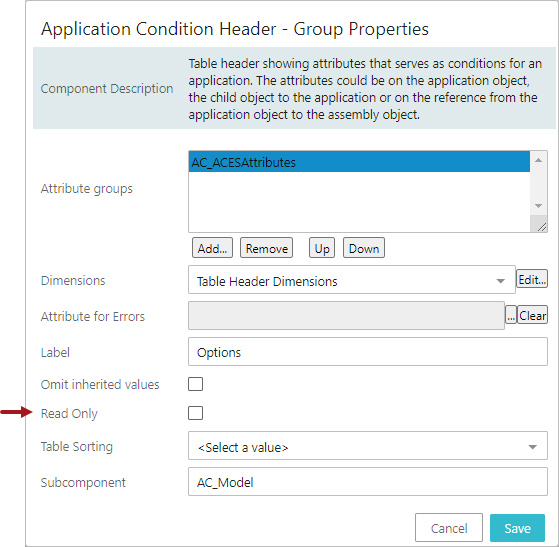Viewport: 559px width, 547px height.
Task: Click the ellipsis browse button for Attribute for Errors
Action: 511,315
